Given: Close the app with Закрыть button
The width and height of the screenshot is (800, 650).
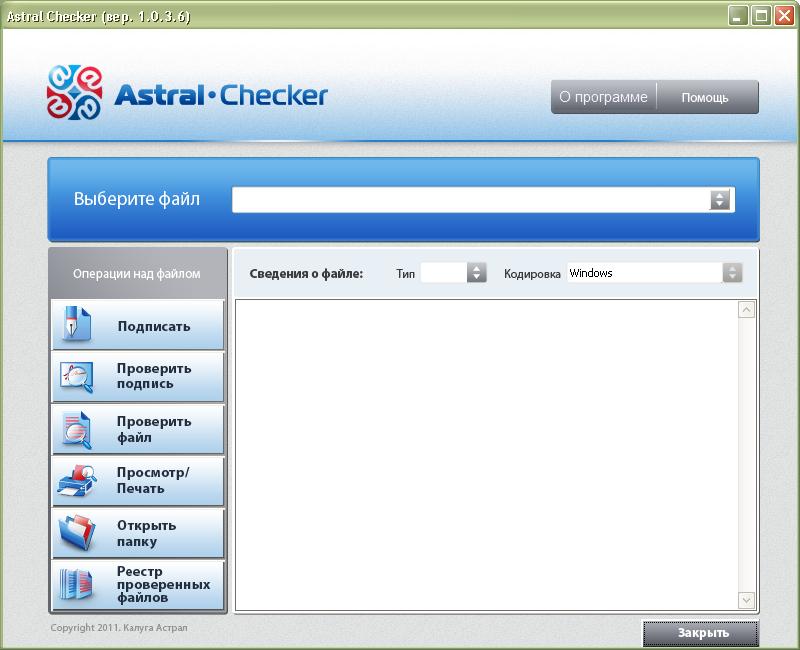Looking at the screenshot, I should point(701,633).
